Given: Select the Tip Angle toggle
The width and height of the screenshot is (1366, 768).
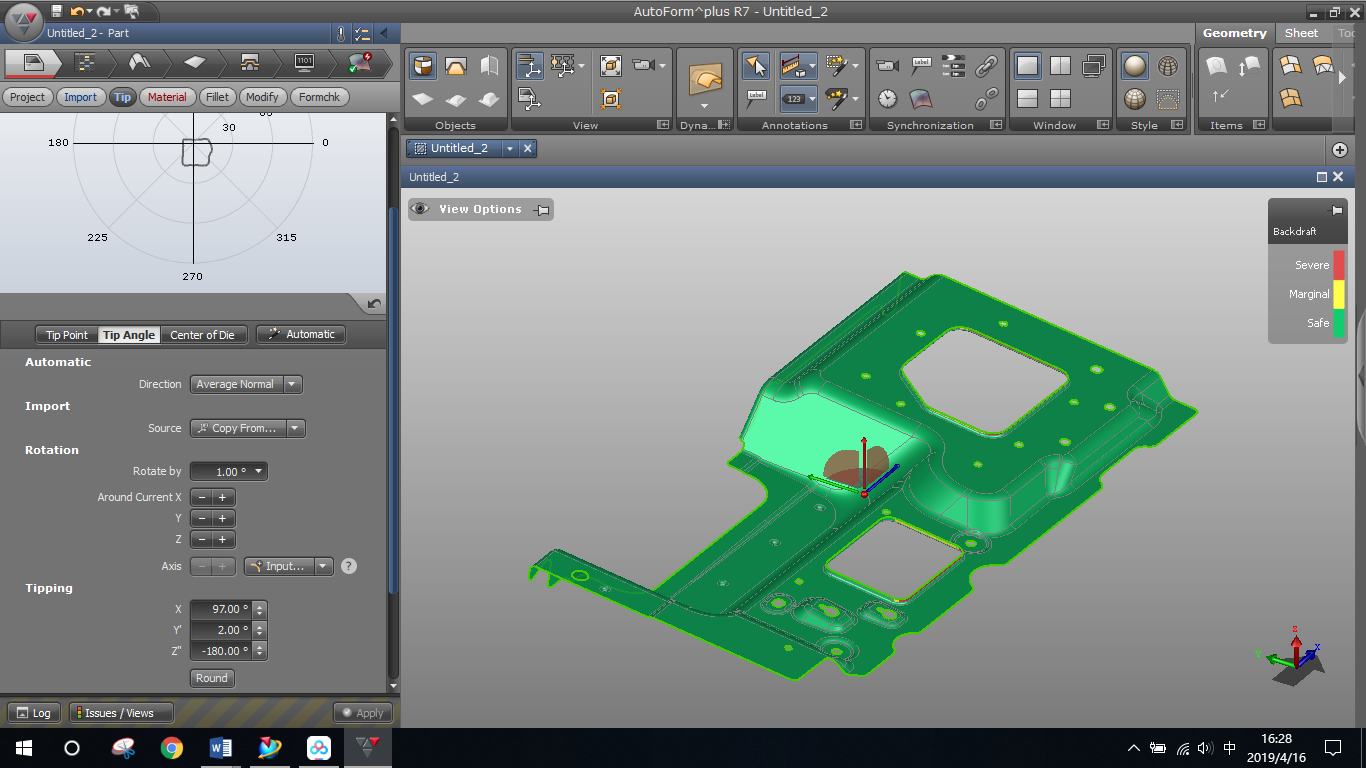Looking at the screenshot, I should pyautogui.click(x=129, y=335).
